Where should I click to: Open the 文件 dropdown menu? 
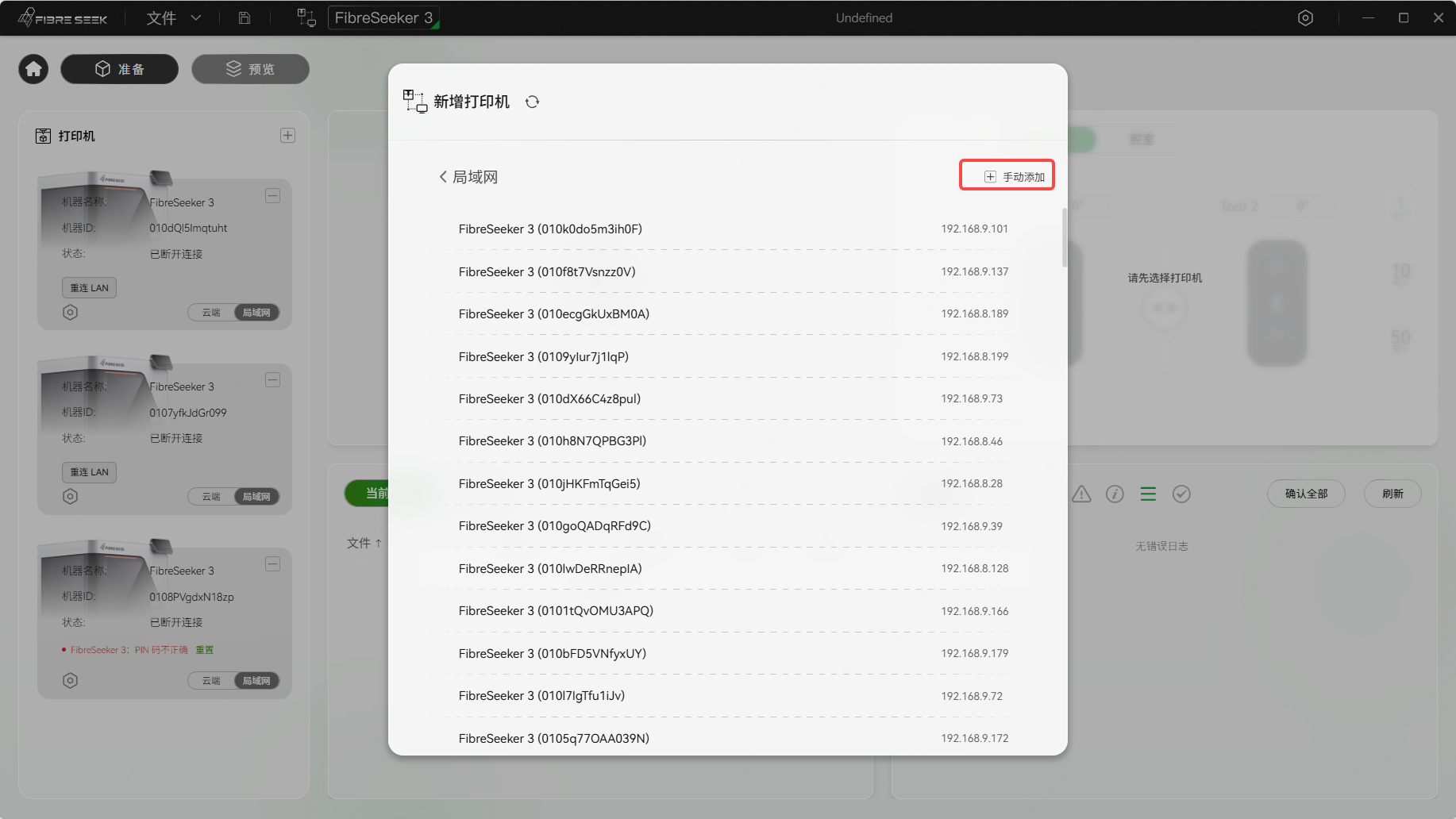click(174, 17)
